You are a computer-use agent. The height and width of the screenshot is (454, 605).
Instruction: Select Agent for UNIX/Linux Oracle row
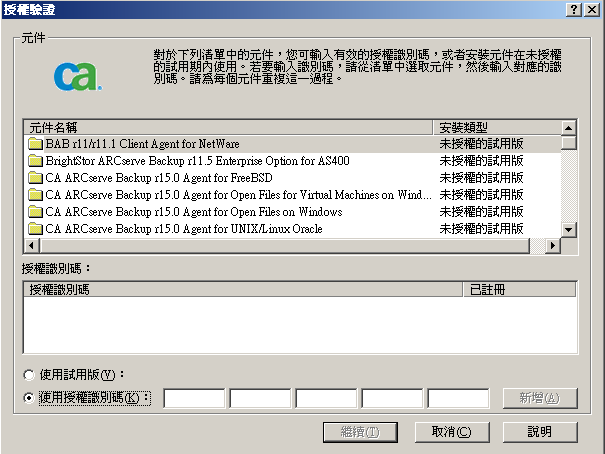pos(292,229)
